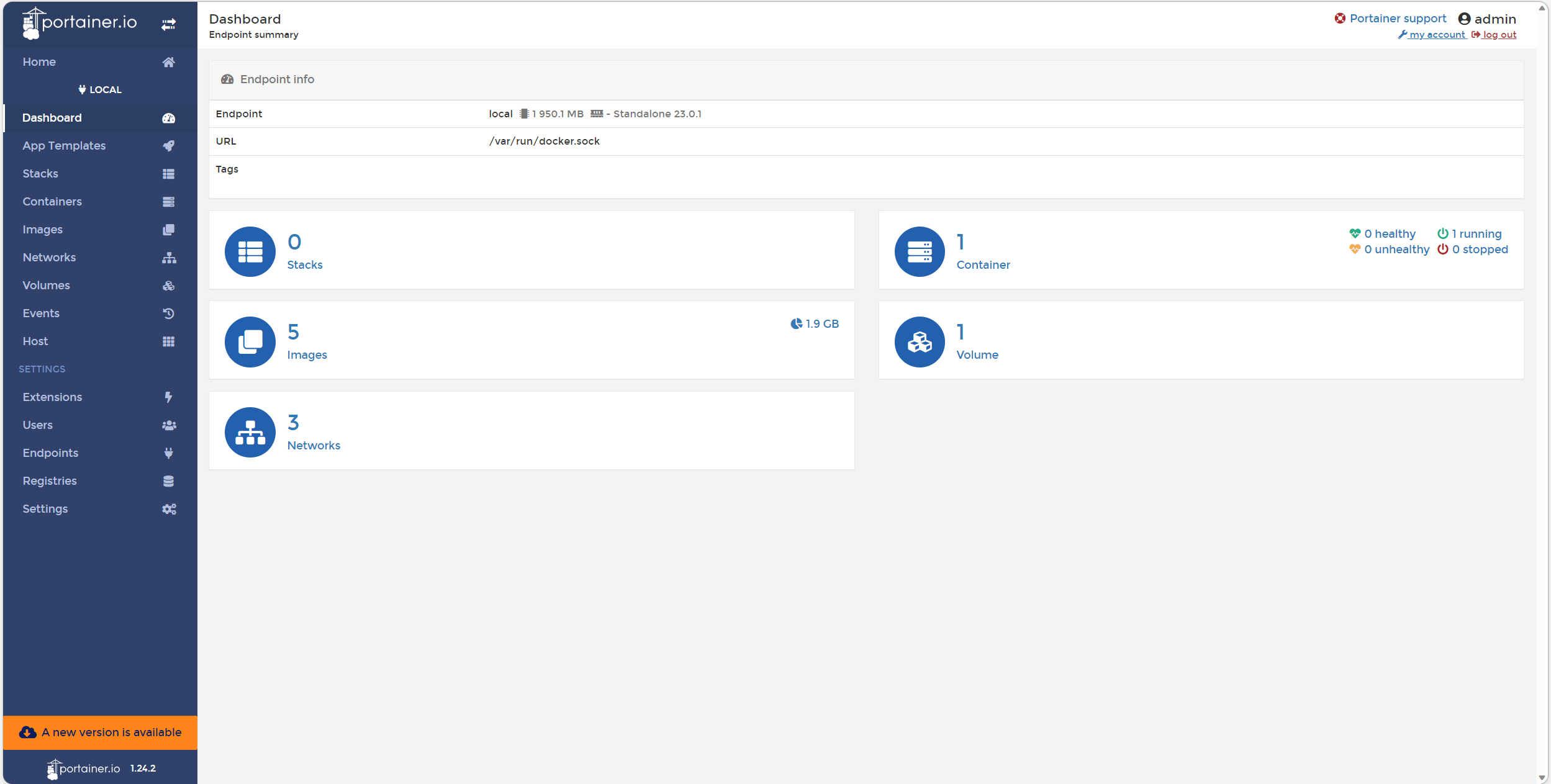This screenshot has width=1551, height=784.
Task: Click the page scrollbar down arrow
Action: [1542, 778]
